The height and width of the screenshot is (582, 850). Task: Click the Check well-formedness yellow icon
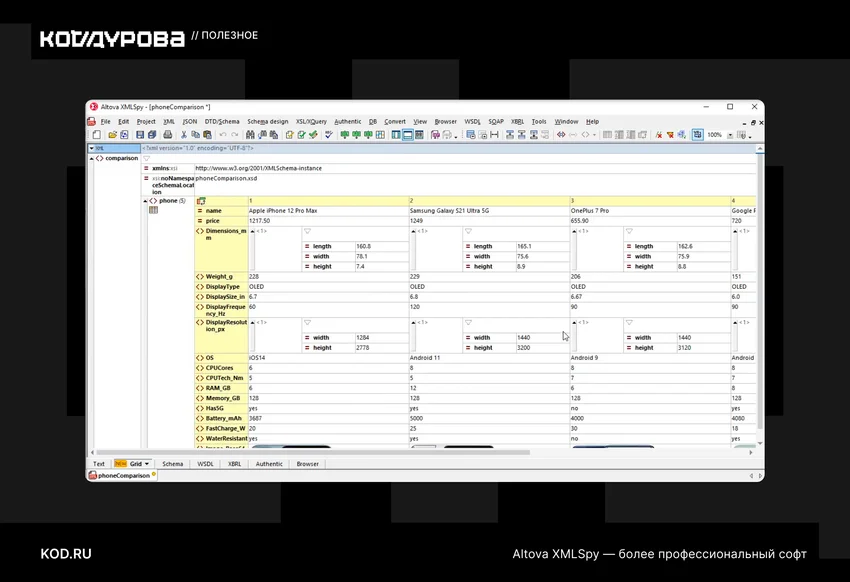[x=289, y=135]
